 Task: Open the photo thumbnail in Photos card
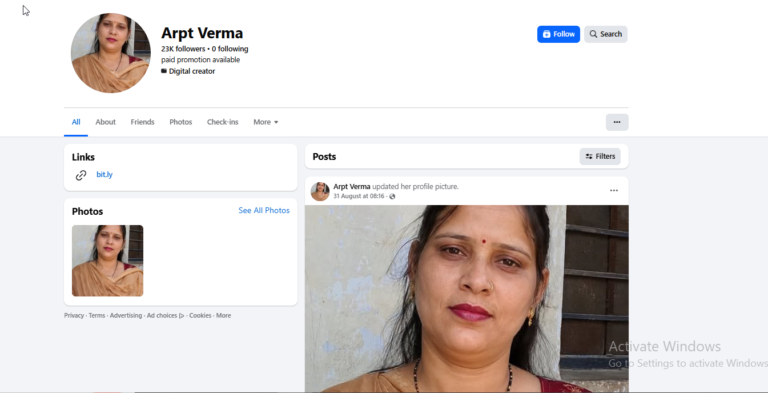coord(108,261)
